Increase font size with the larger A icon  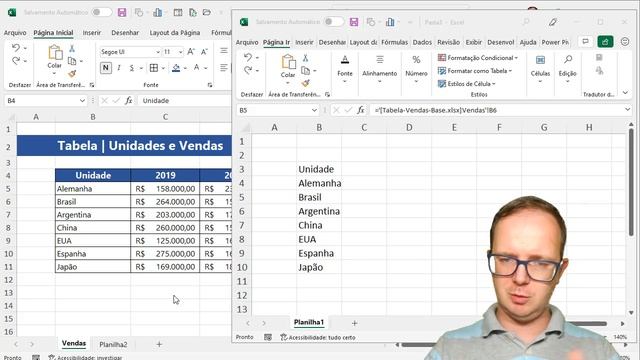tap(191, 52)
